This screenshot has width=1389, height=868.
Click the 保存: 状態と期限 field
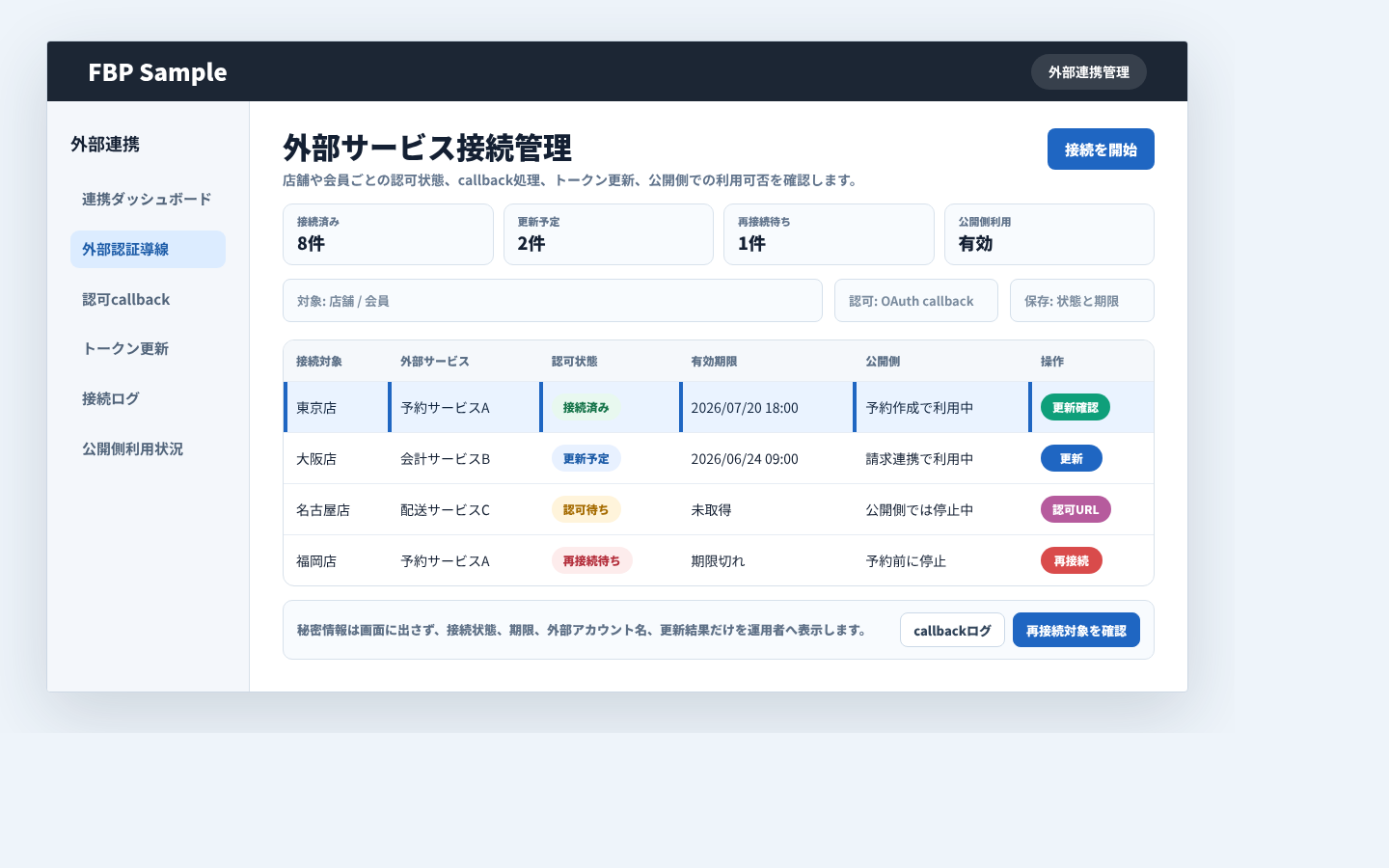(x=1082, y=301)
